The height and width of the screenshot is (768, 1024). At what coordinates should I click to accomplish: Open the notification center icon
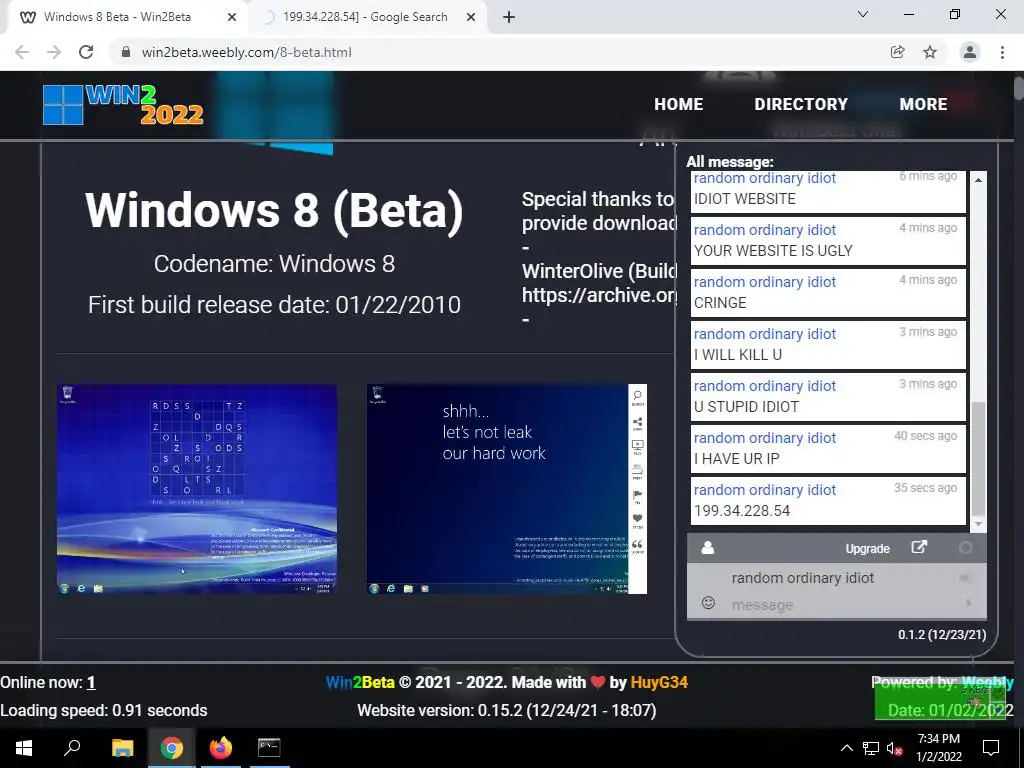pyautogui.click(x=991, y=748)
